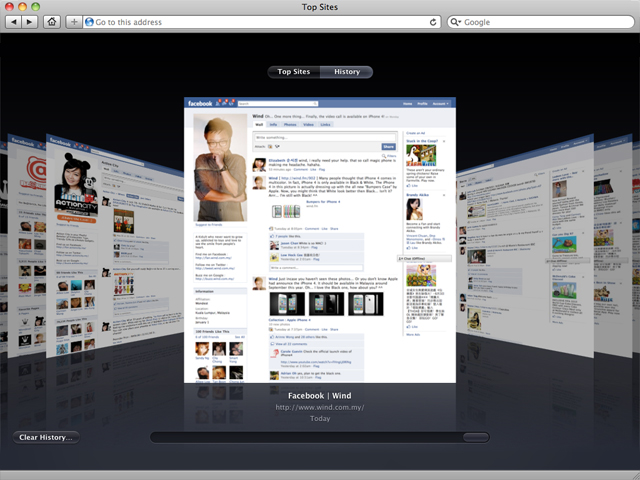Click the 'Today' date label

(320, 418)
